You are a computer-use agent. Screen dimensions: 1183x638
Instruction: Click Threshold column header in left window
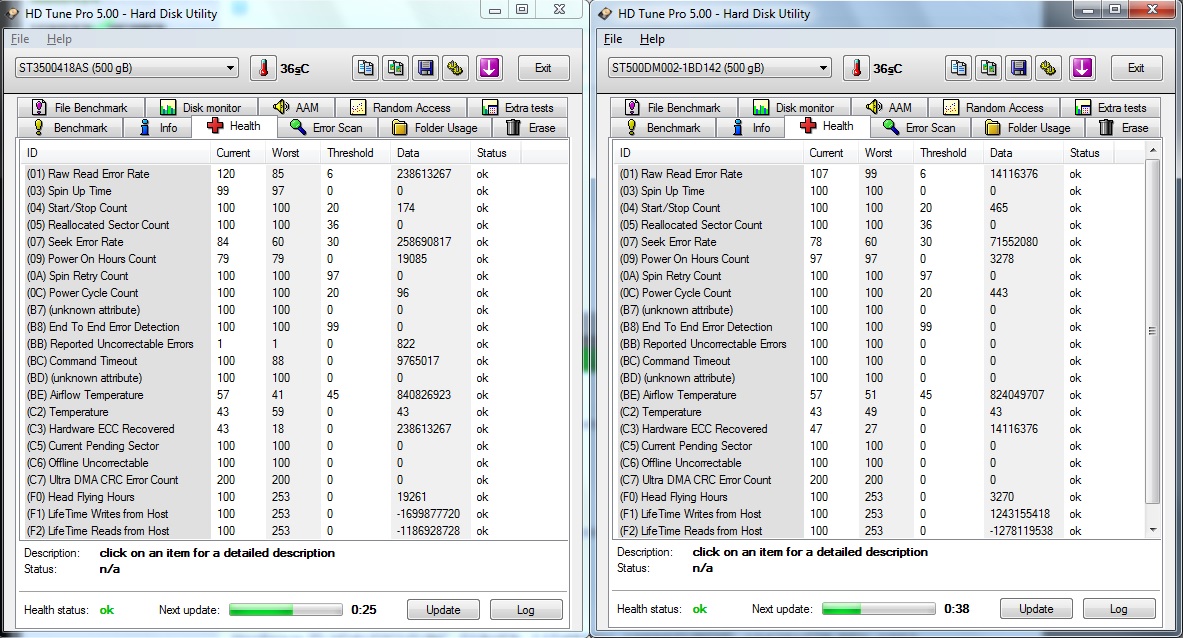355,152
